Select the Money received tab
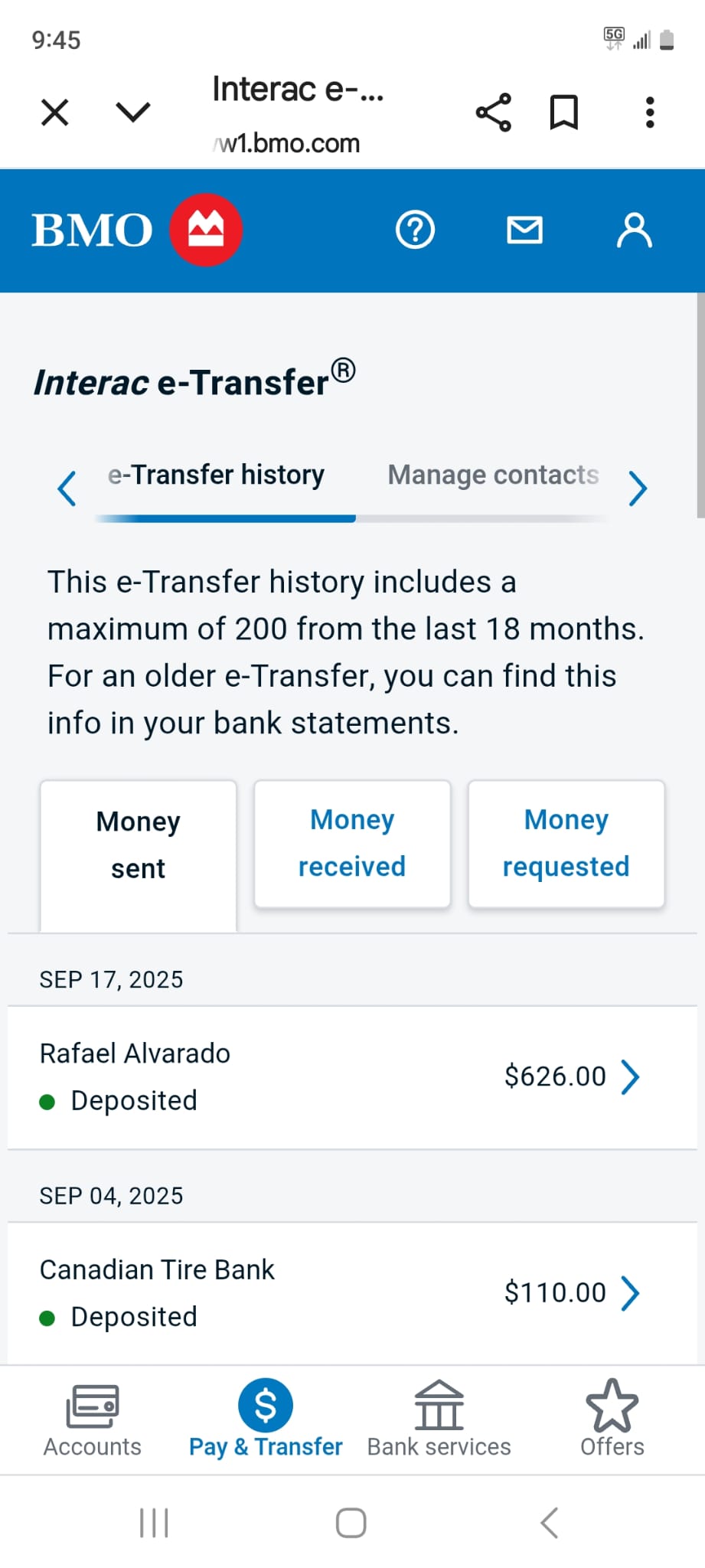This screenshot has height=1568, width=705. (352, 843)
